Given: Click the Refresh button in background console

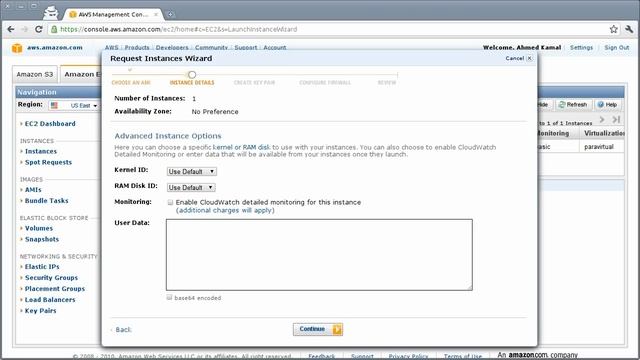Looking at the screenshot, I should point(573,105).
